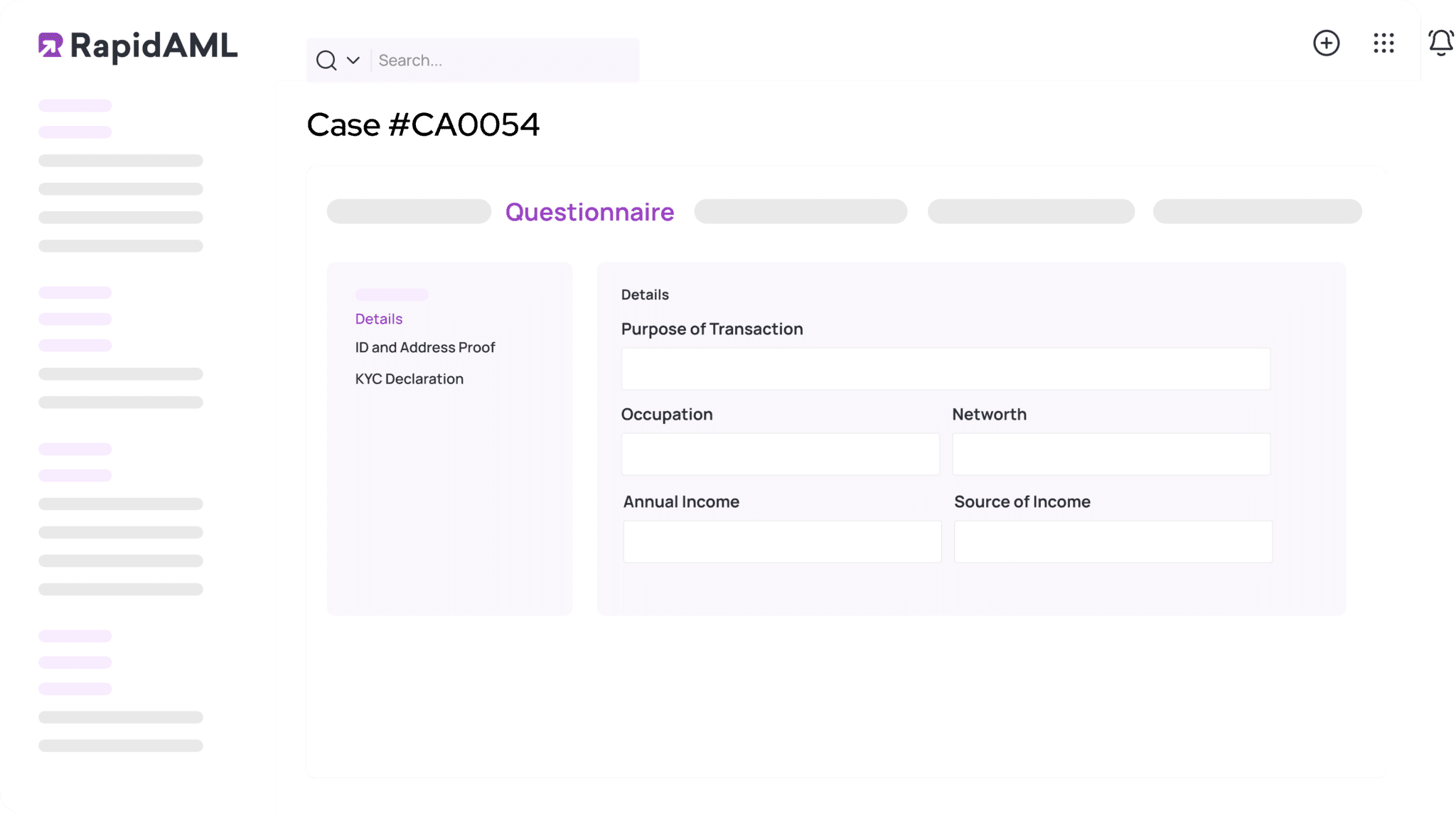The height and width of the screenshot is (813, 1456).
Task: Switch to the Questionnaire tab
Action: click(x=589, y=211)
